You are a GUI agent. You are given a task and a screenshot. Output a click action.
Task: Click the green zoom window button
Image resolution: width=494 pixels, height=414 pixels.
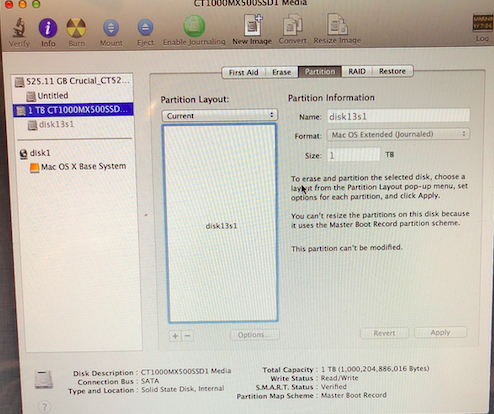36,4
